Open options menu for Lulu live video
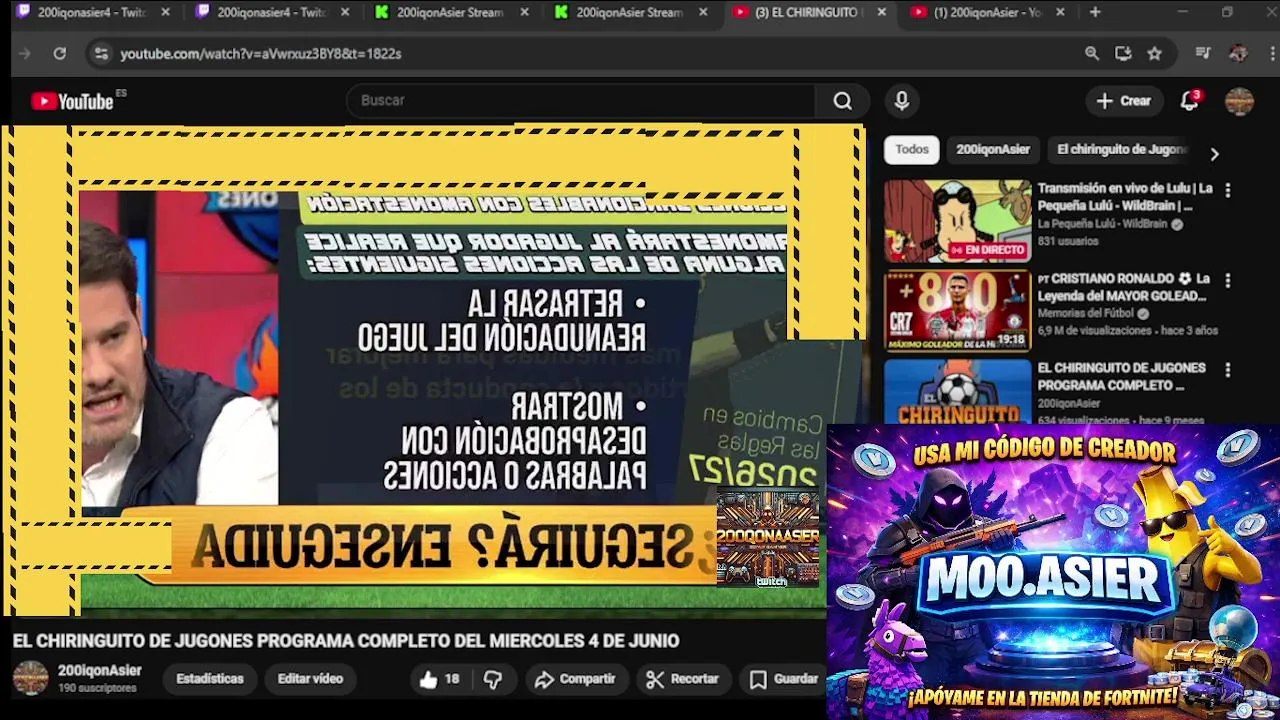1280x720 pixels. tap(1228, 190)
